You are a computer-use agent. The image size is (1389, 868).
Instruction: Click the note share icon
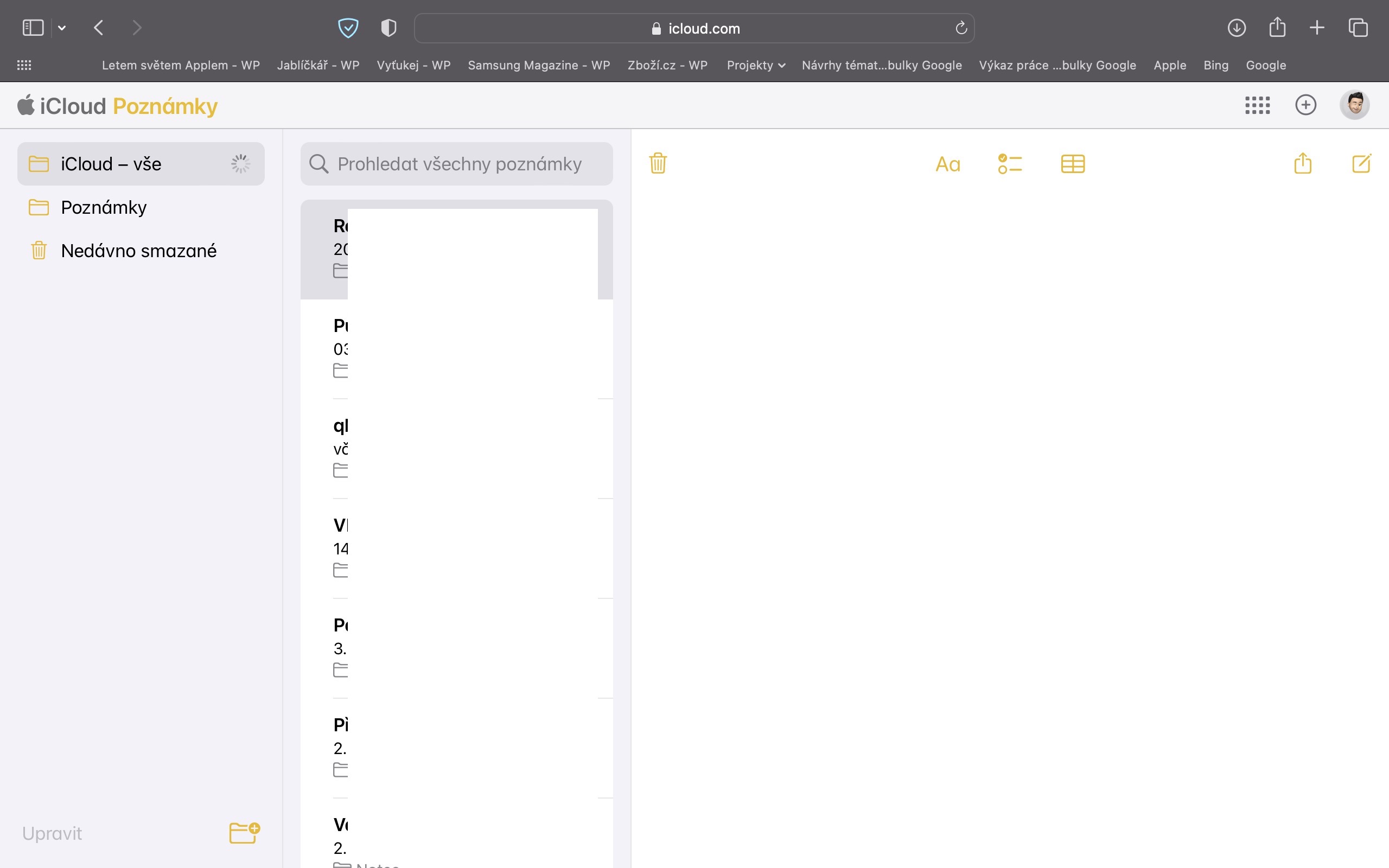coord(1302,164)
